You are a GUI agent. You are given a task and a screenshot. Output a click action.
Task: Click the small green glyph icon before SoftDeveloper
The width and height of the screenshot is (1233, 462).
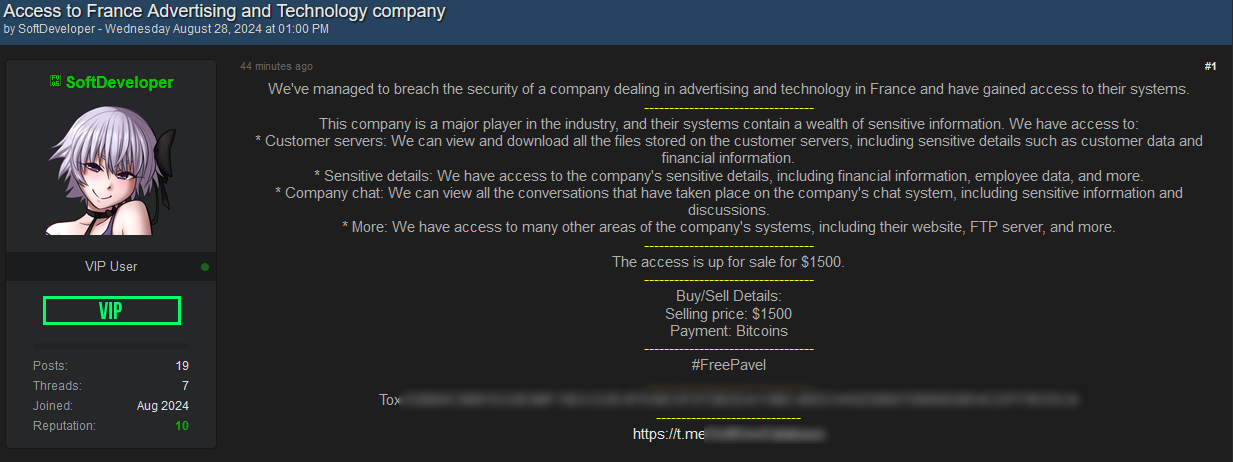click(x=56, y=82)
